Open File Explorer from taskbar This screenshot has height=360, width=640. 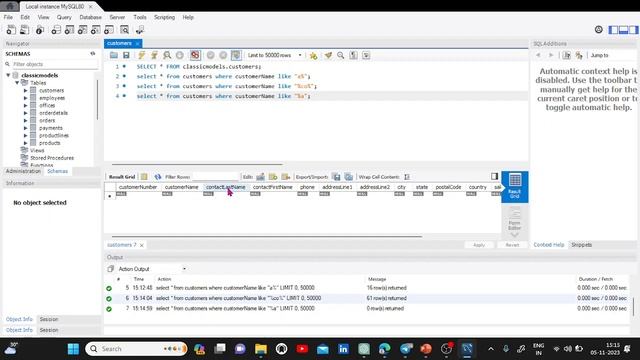(261, 349)
